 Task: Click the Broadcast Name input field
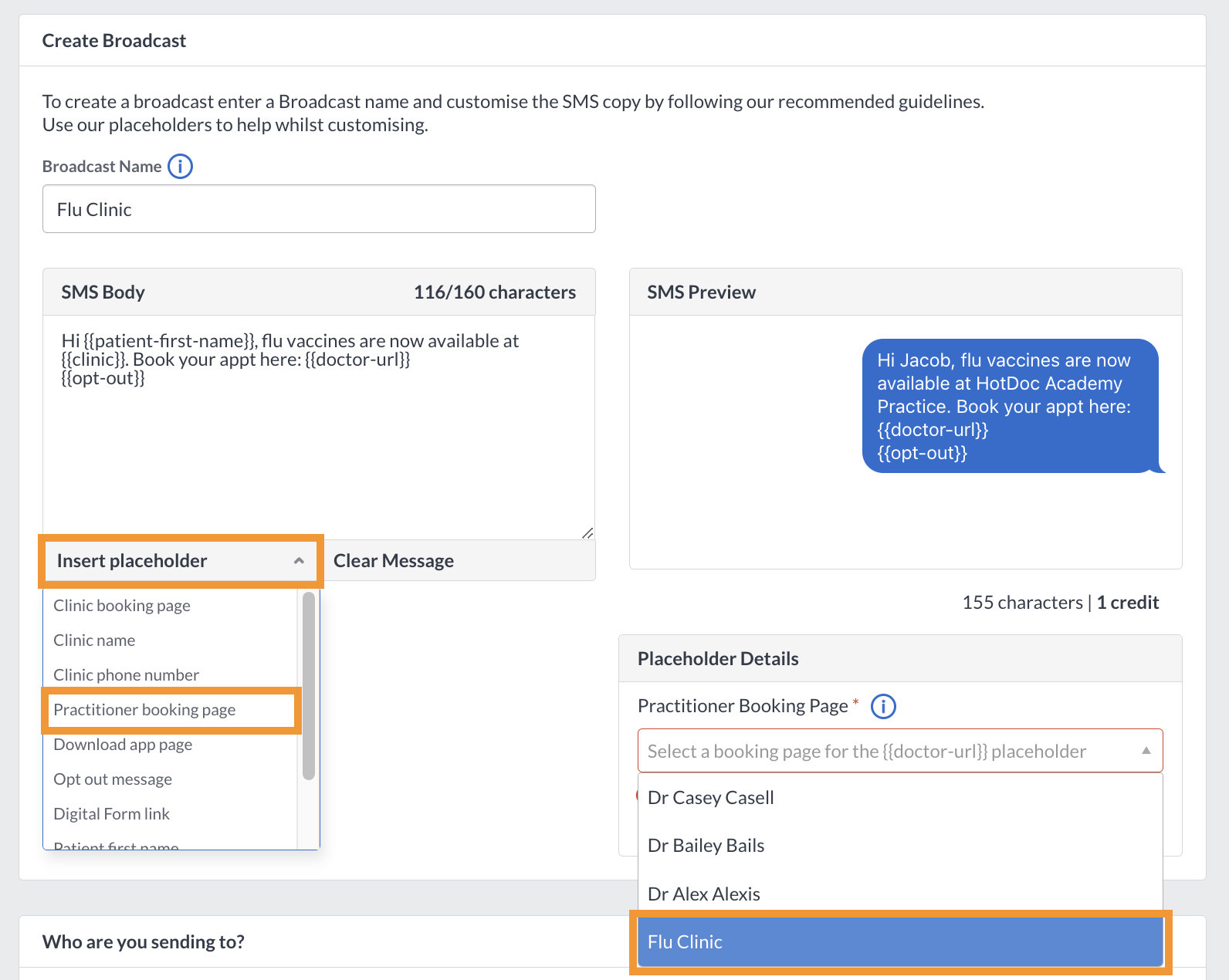[x=319, y=209]
